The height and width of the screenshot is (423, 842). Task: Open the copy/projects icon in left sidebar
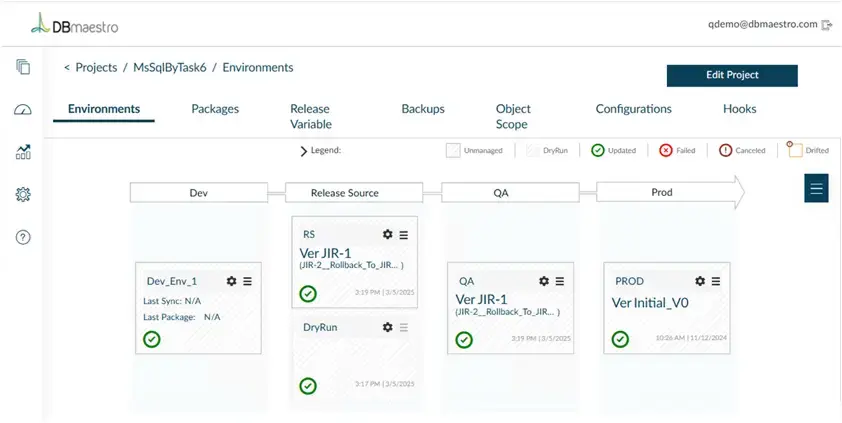pos(23,67)
